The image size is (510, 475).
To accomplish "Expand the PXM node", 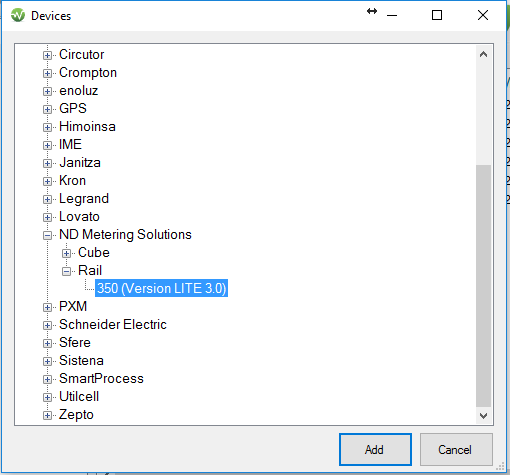I will tap(47, 307).
